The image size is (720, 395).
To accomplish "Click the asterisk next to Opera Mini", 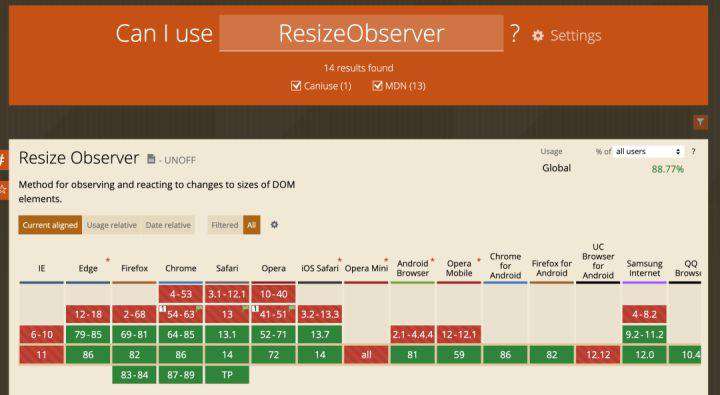I will (x=386, y=260).
